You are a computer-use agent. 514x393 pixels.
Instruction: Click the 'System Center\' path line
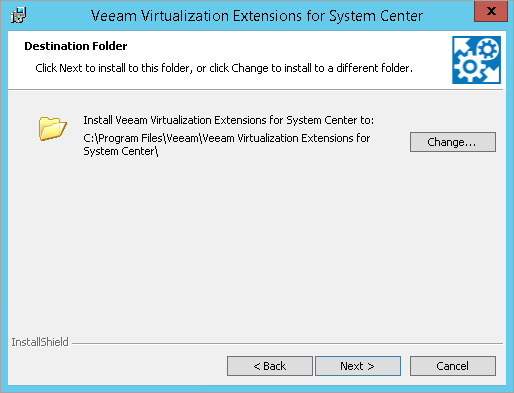tap(121, 151)
